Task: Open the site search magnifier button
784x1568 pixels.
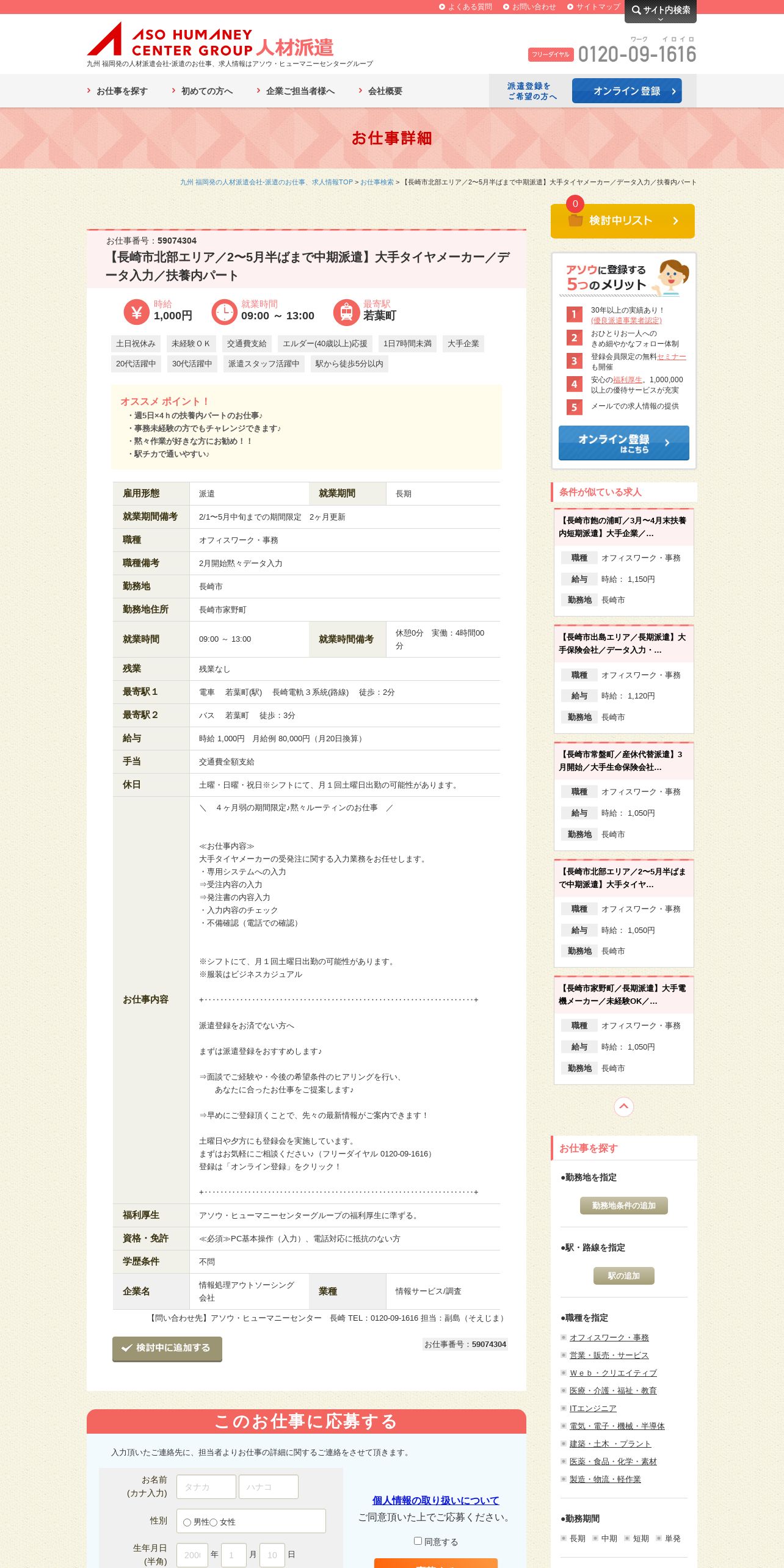Action: [x=661, y=10]
